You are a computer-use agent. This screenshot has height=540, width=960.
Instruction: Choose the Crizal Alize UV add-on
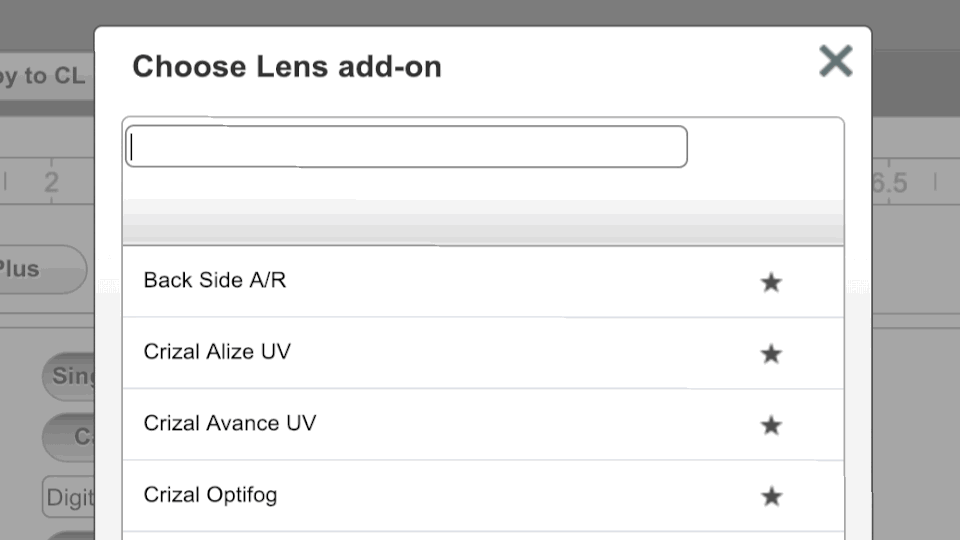pyautogui.click(x=217, y=352)
